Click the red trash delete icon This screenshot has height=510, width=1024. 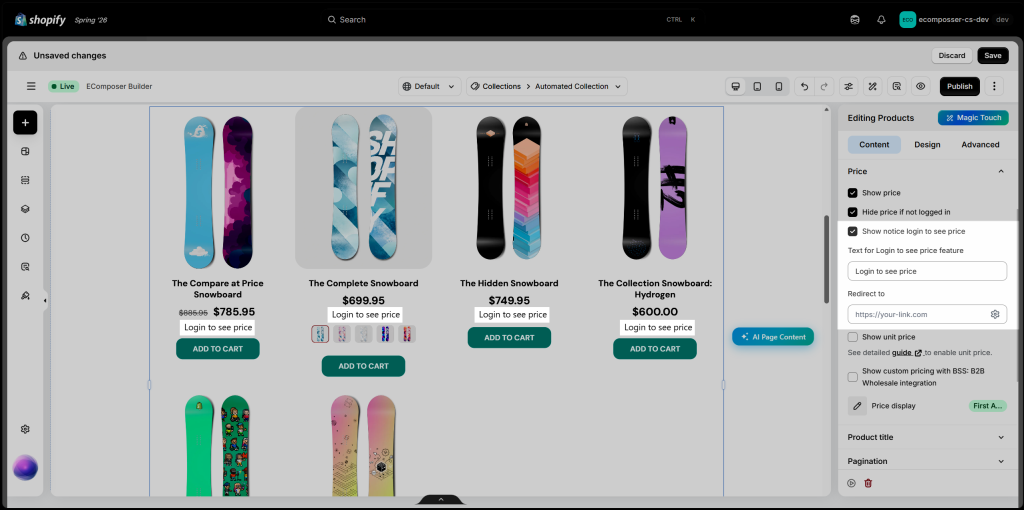pyautogui.click(x=868, y=483)
